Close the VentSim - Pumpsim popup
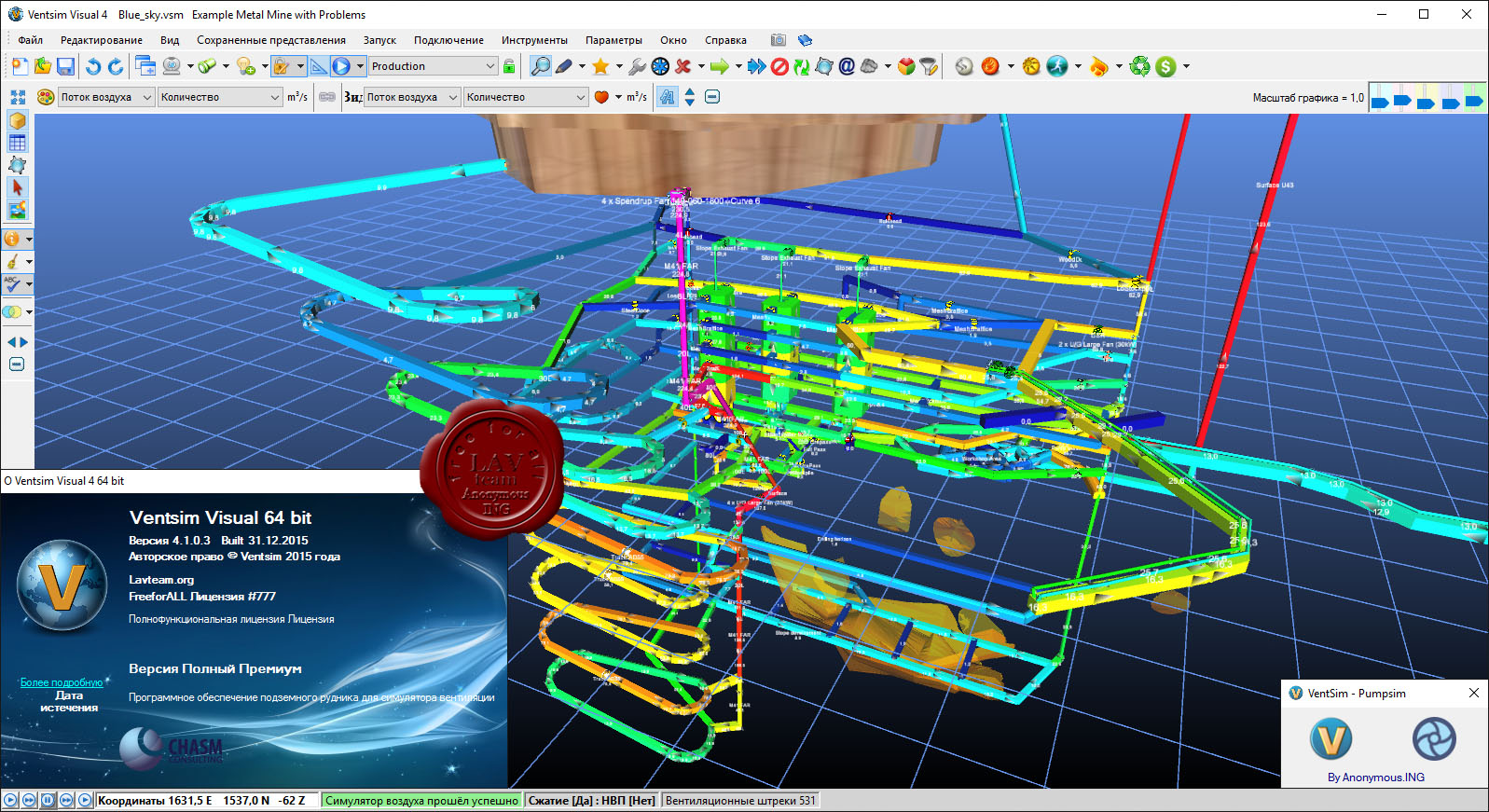The image size is (1489, 812). (x=1474, y=693)
